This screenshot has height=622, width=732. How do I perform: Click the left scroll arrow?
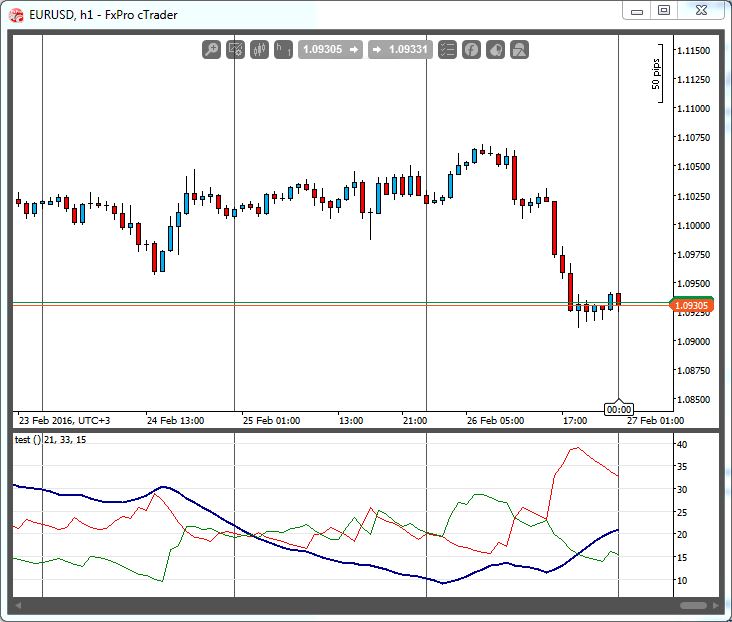[x=18, y=606]
